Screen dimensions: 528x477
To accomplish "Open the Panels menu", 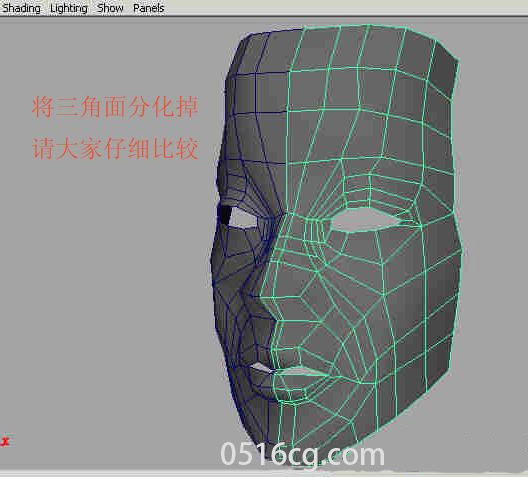I will pos(148,8).
